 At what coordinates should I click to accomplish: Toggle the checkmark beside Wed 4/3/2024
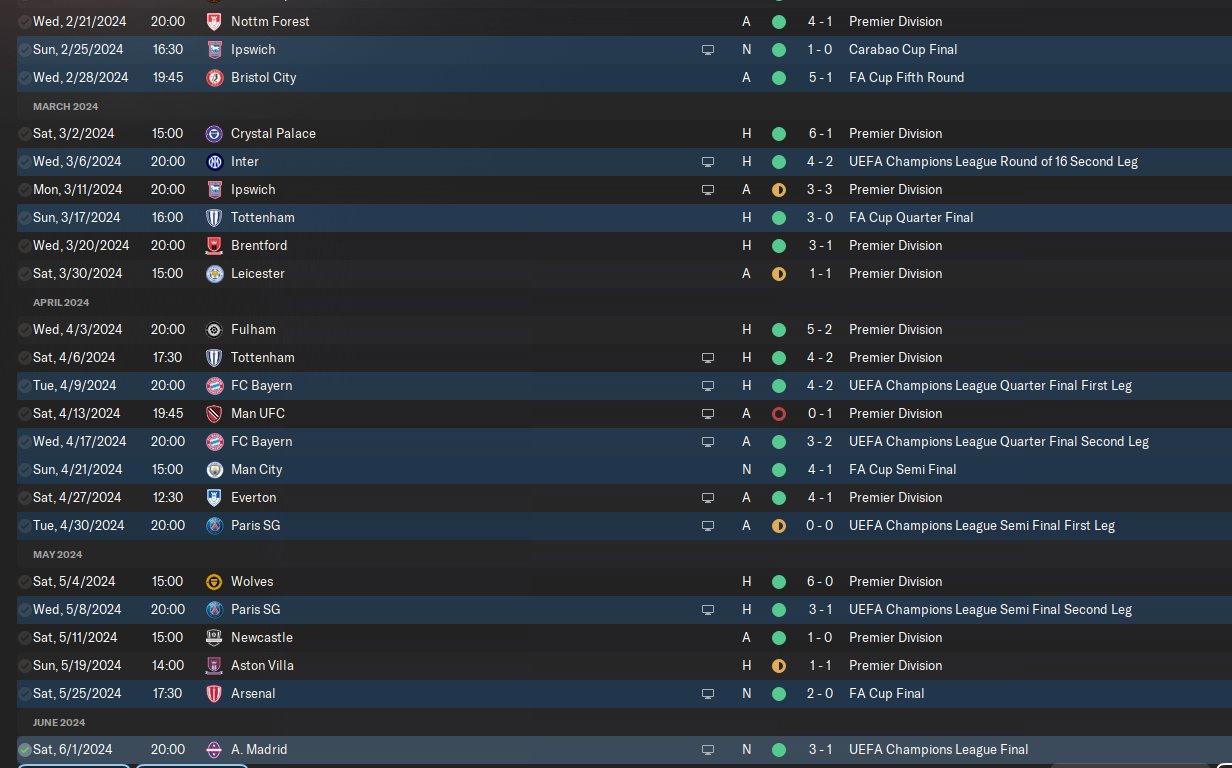(24, 329)
